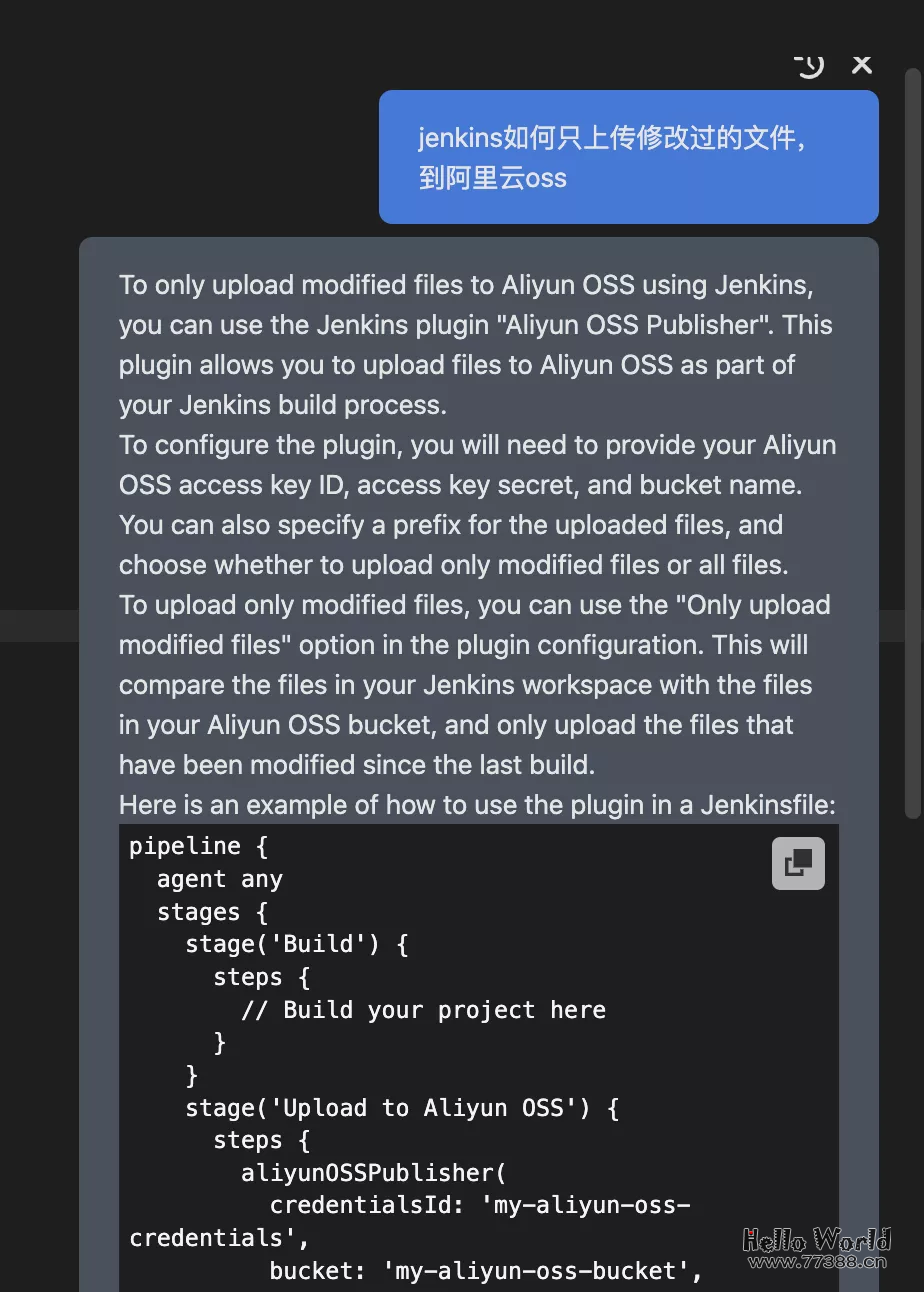Click the stage('Upload to Aliyun OSS') line
Viewport: 924px width, 1292px height.
(402, 1108)
